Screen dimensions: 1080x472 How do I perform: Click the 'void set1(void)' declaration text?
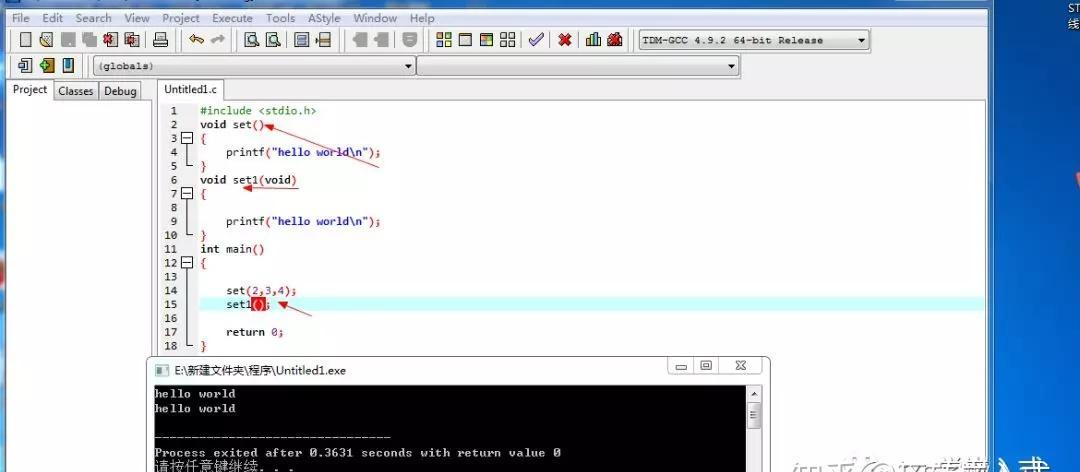[x=249, y=180]
